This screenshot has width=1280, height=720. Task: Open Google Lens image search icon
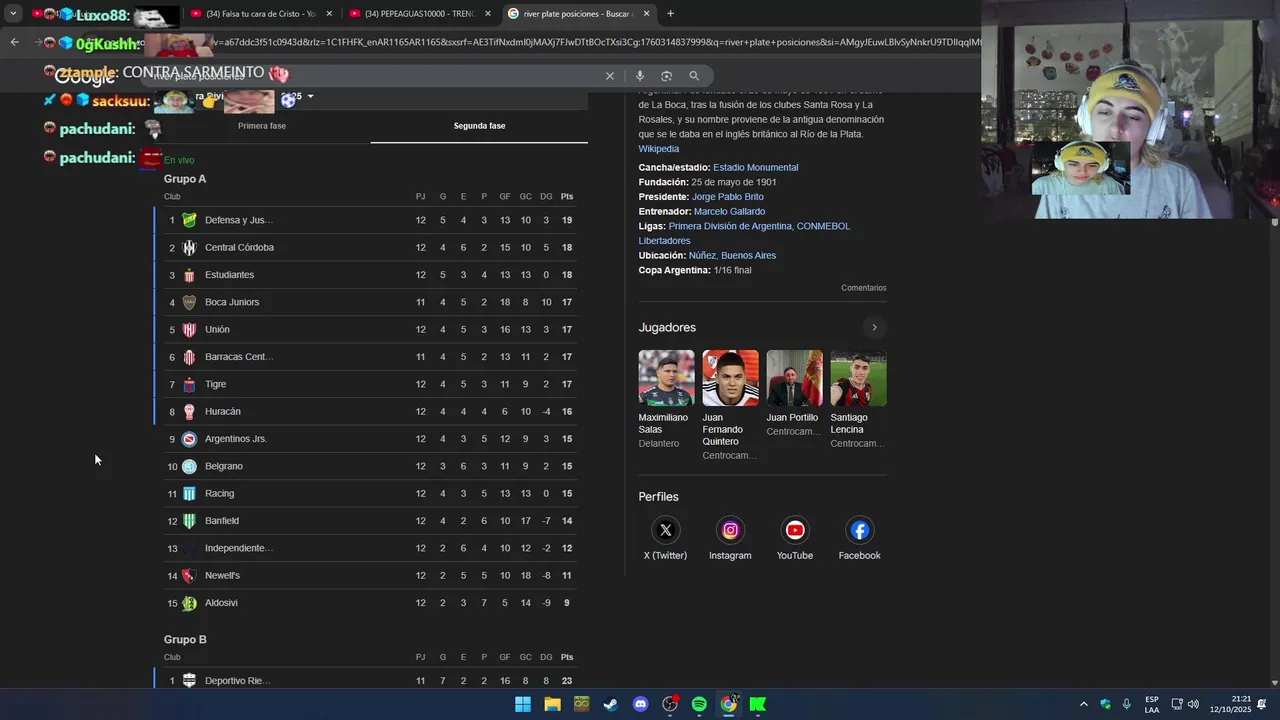666,76
